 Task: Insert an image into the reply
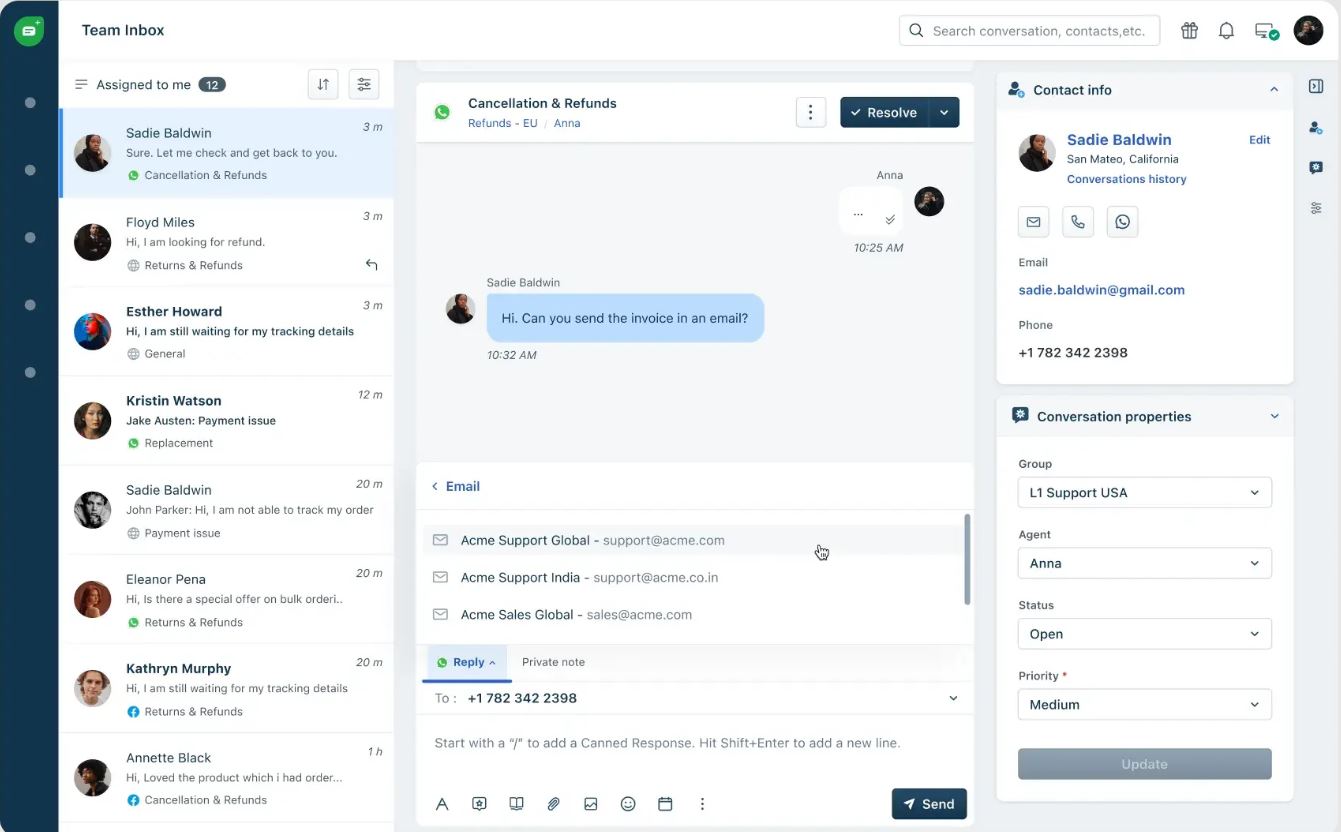point(591,803)
